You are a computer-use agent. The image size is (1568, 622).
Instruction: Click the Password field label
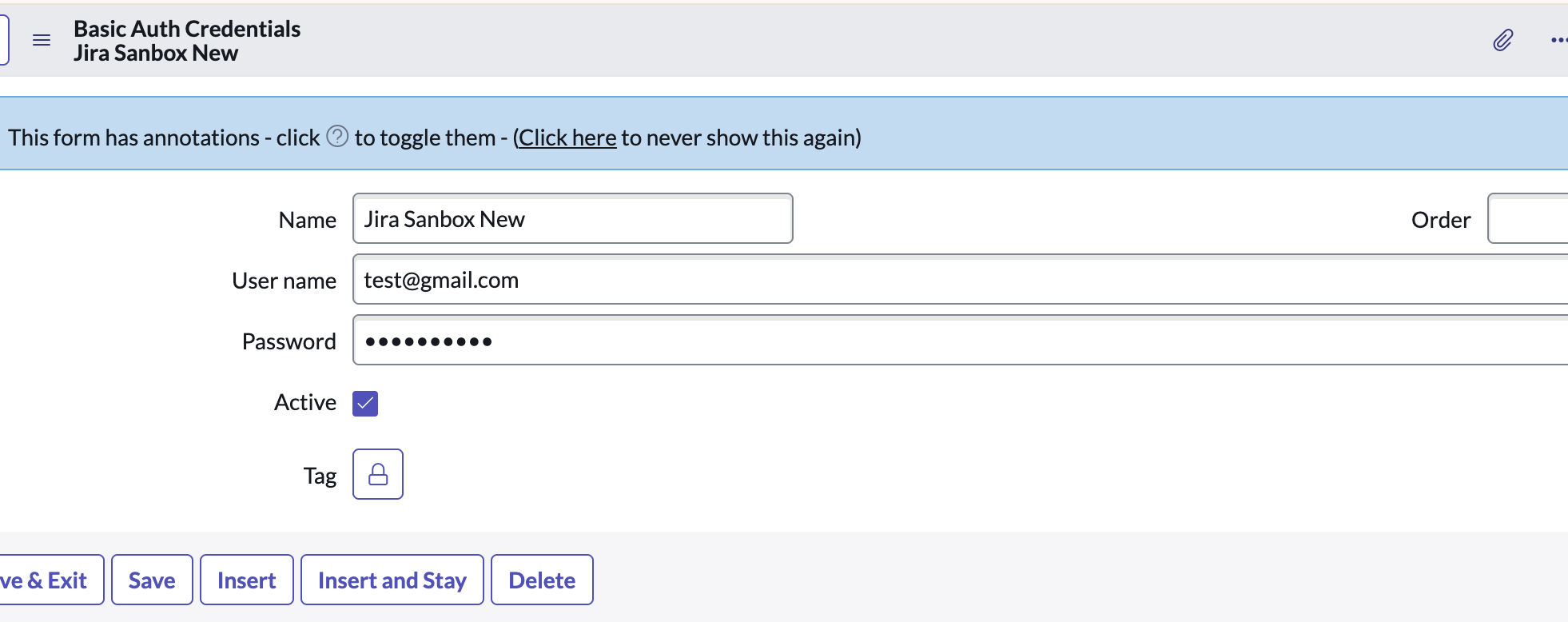(289, 341)
